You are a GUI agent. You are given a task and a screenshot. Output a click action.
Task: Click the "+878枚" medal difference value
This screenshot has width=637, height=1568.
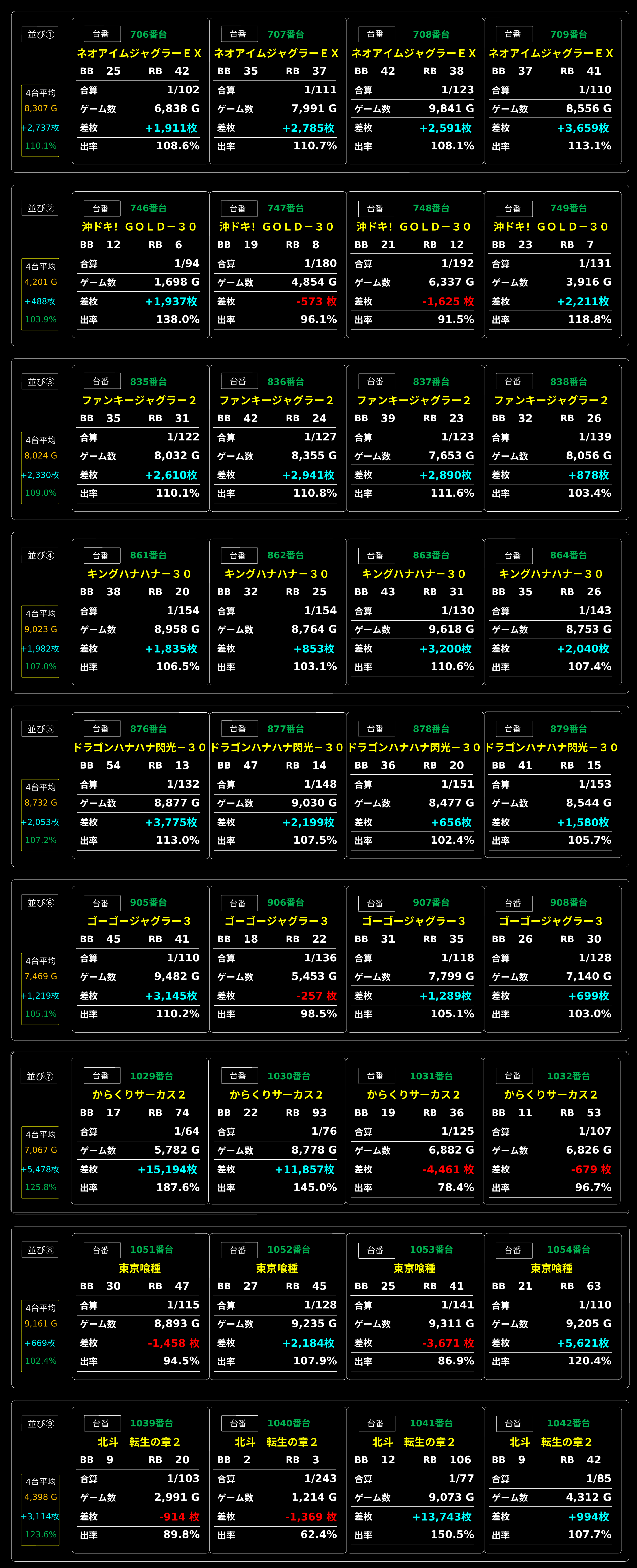pyautogui.click(x=588, y=475)
